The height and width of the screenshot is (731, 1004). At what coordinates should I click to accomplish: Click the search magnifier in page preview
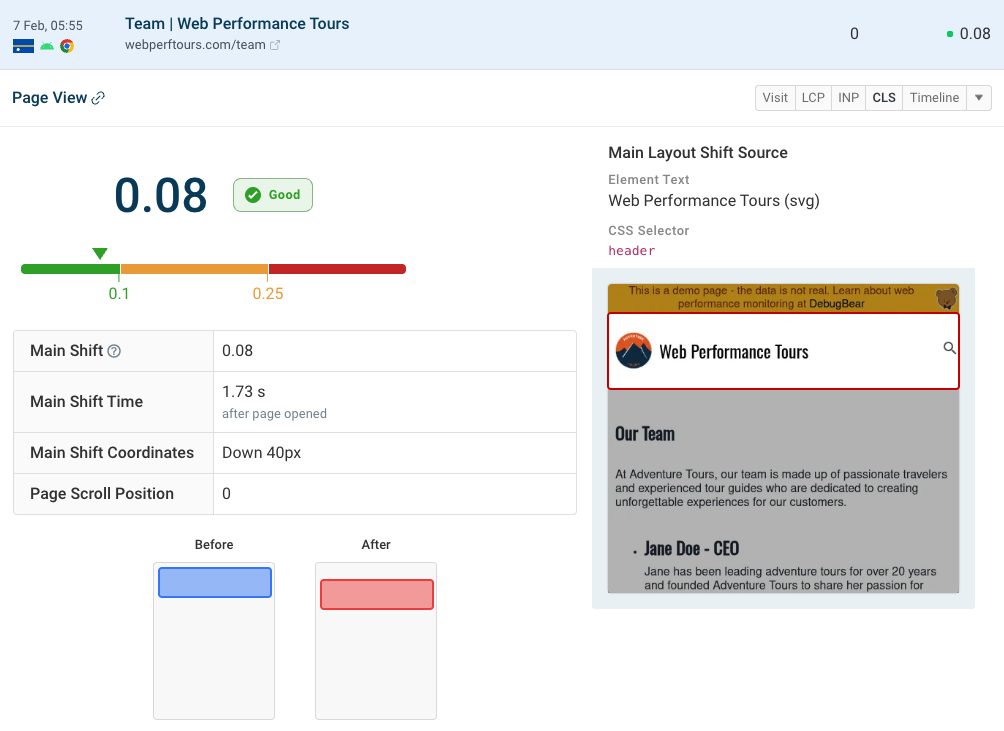click(949, 348)
